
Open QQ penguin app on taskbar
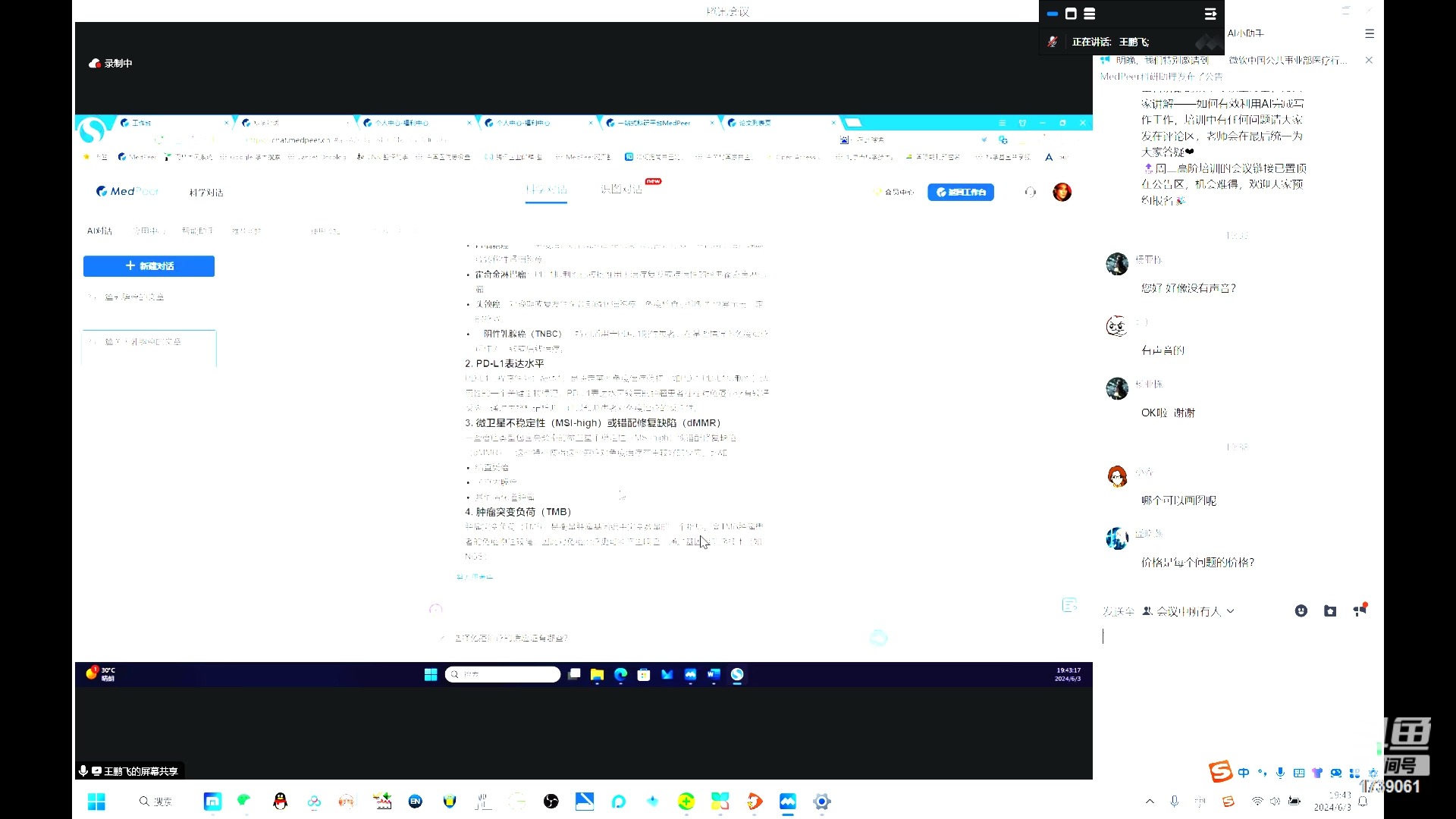[x=281, y=802]
